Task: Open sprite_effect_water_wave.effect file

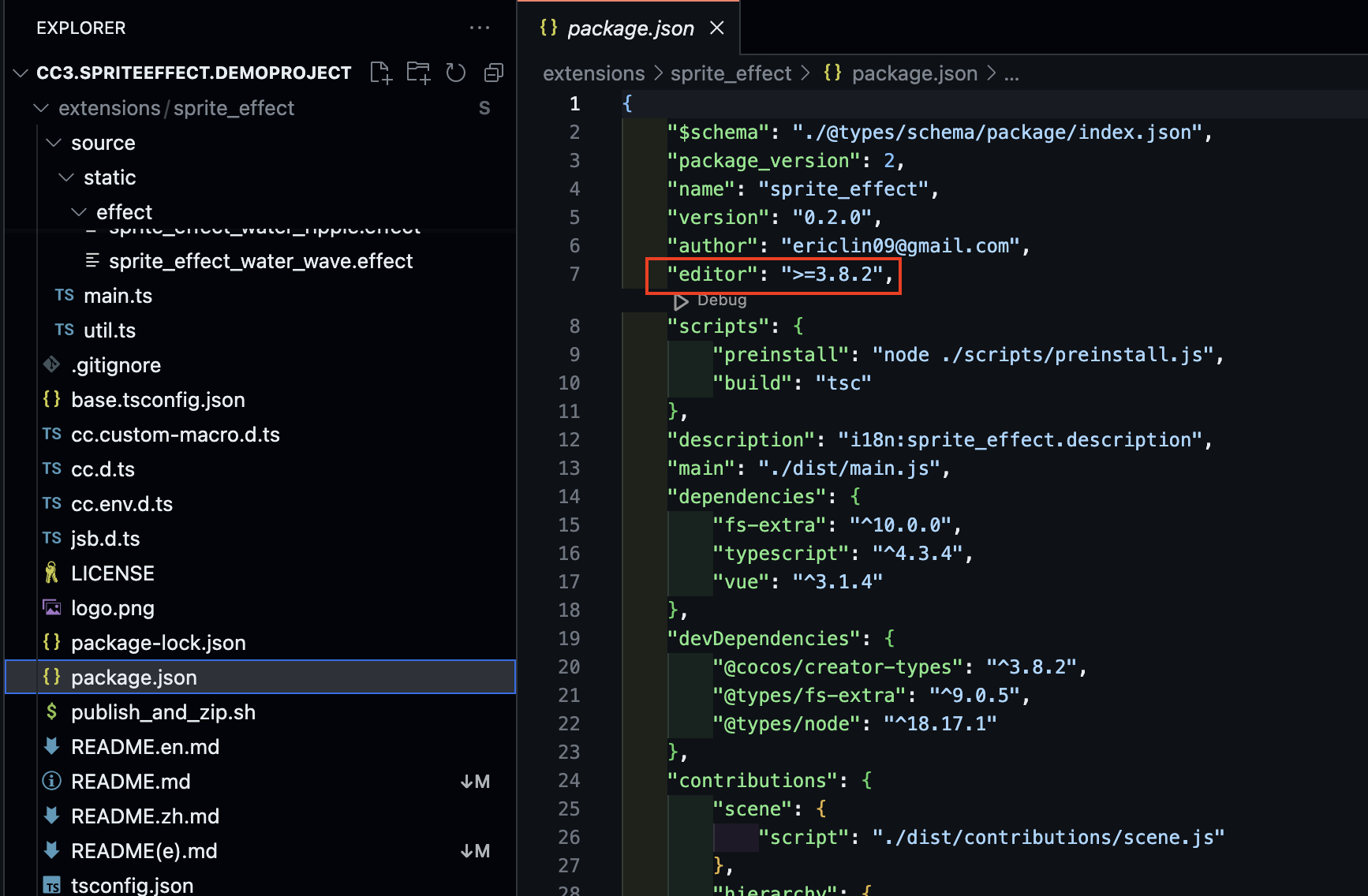Action: click(260, 261)
